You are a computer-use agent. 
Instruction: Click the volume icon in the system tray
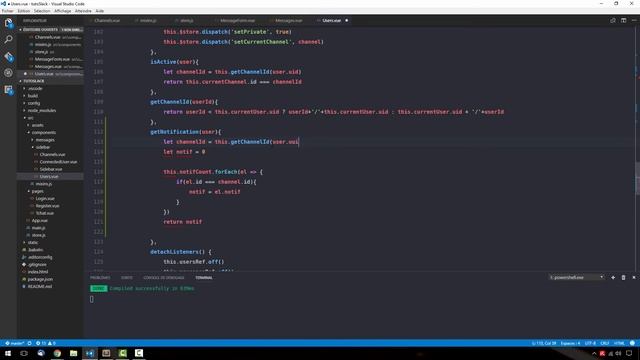[x=618, y=353]
